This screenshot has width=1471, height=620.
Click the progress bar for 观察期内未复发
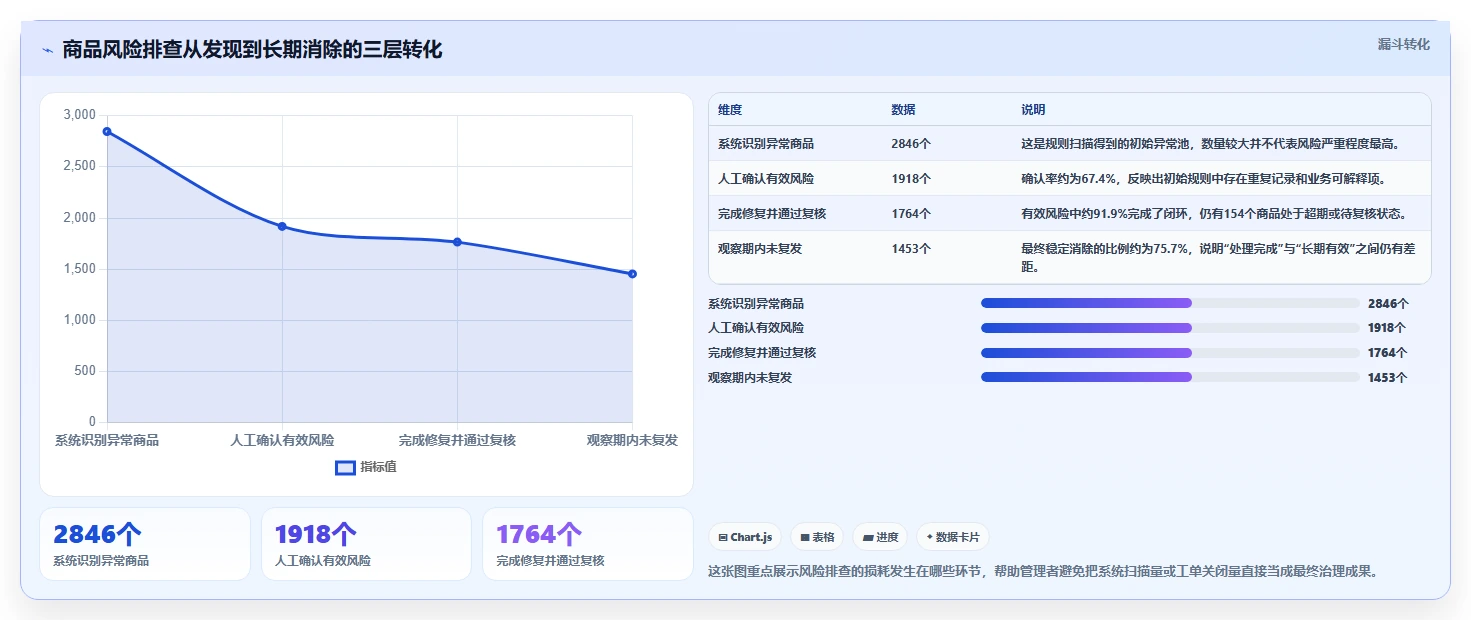tap(1170, 377)
